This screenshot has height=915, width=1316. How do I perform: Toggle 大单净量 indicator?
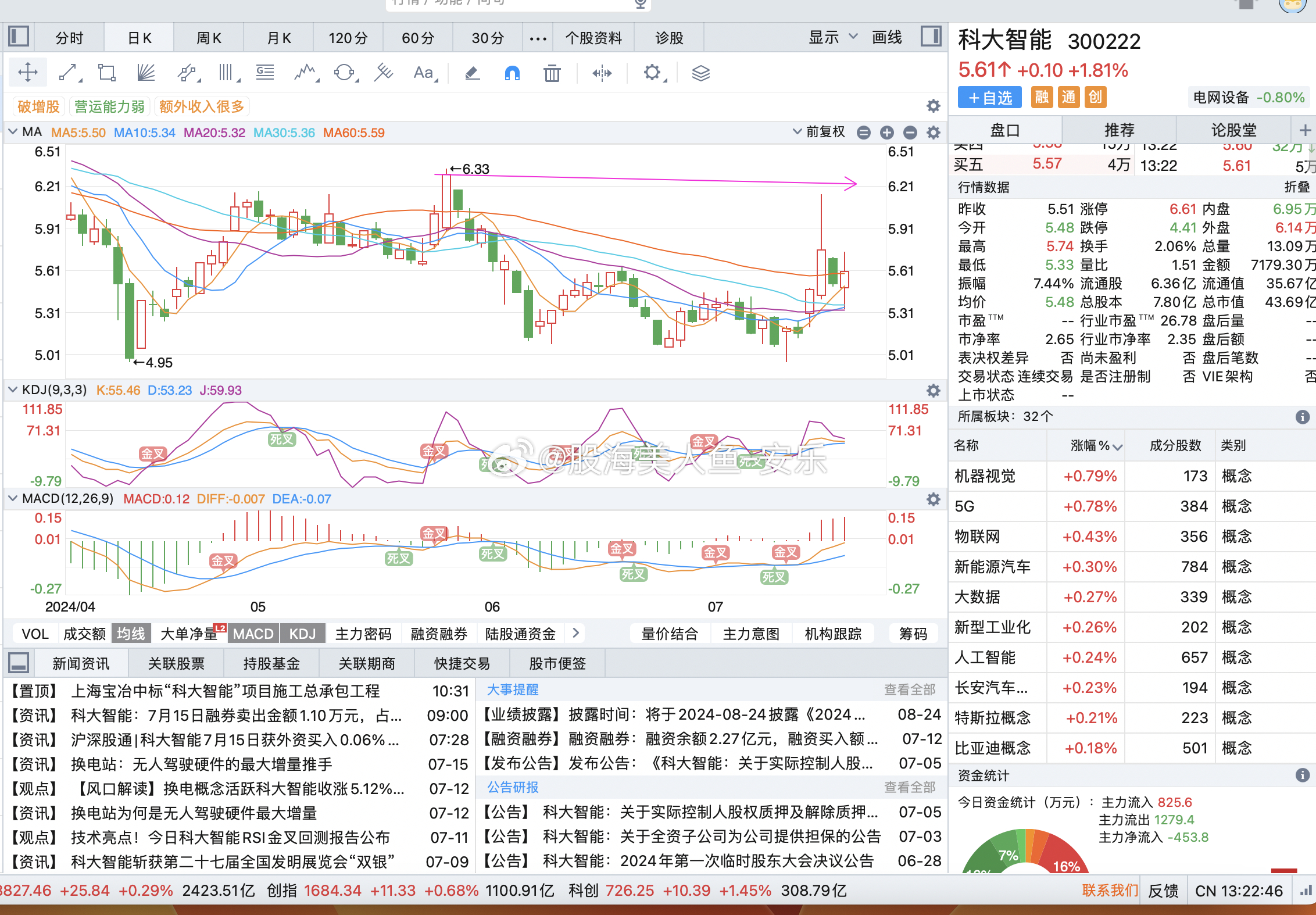(189, 634)
